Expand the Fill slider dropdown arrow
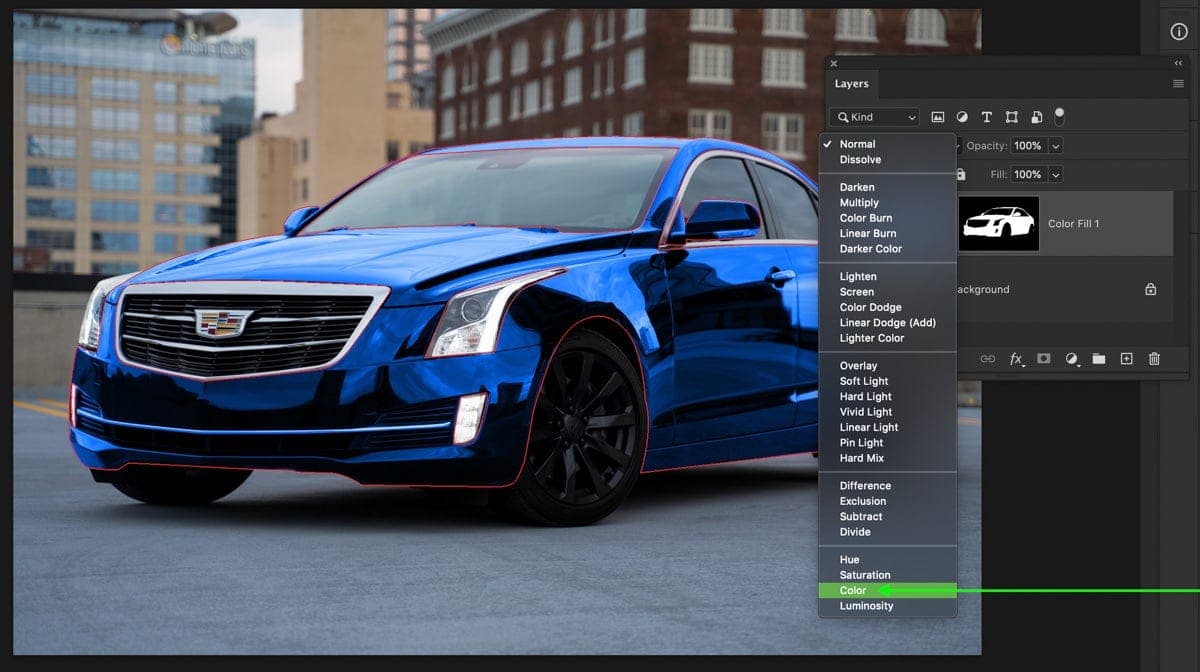The image size is (1200, 672). coord(1055,174)
